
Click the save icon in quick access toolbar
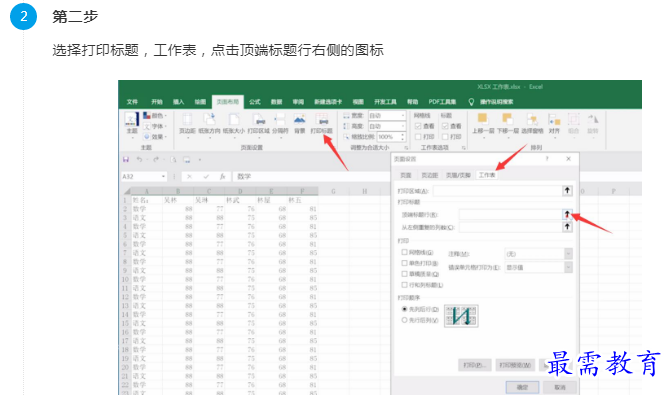click(x=126, y=159)
